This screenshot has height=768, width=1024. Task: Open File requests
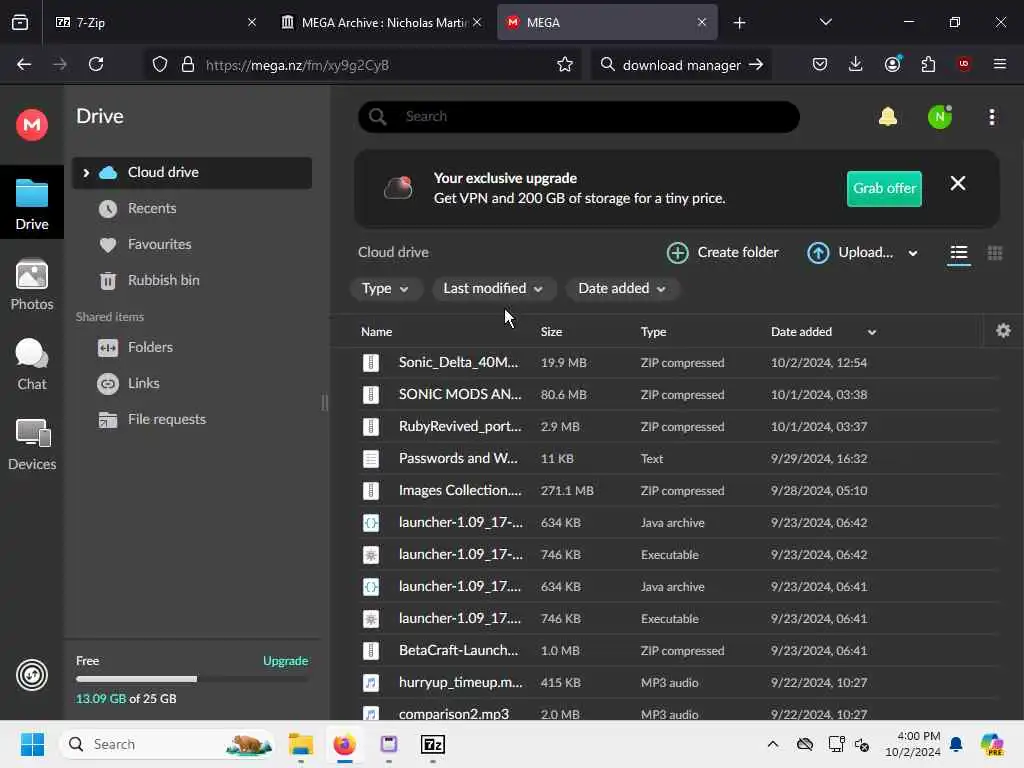coord(167,419)
